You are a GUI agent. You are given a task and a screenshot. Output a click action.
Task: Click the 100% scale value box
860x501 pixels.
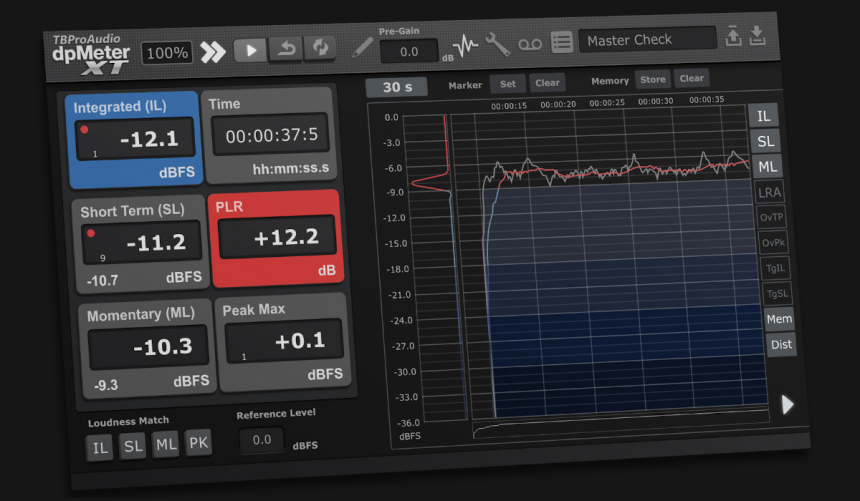coord(167,53)
